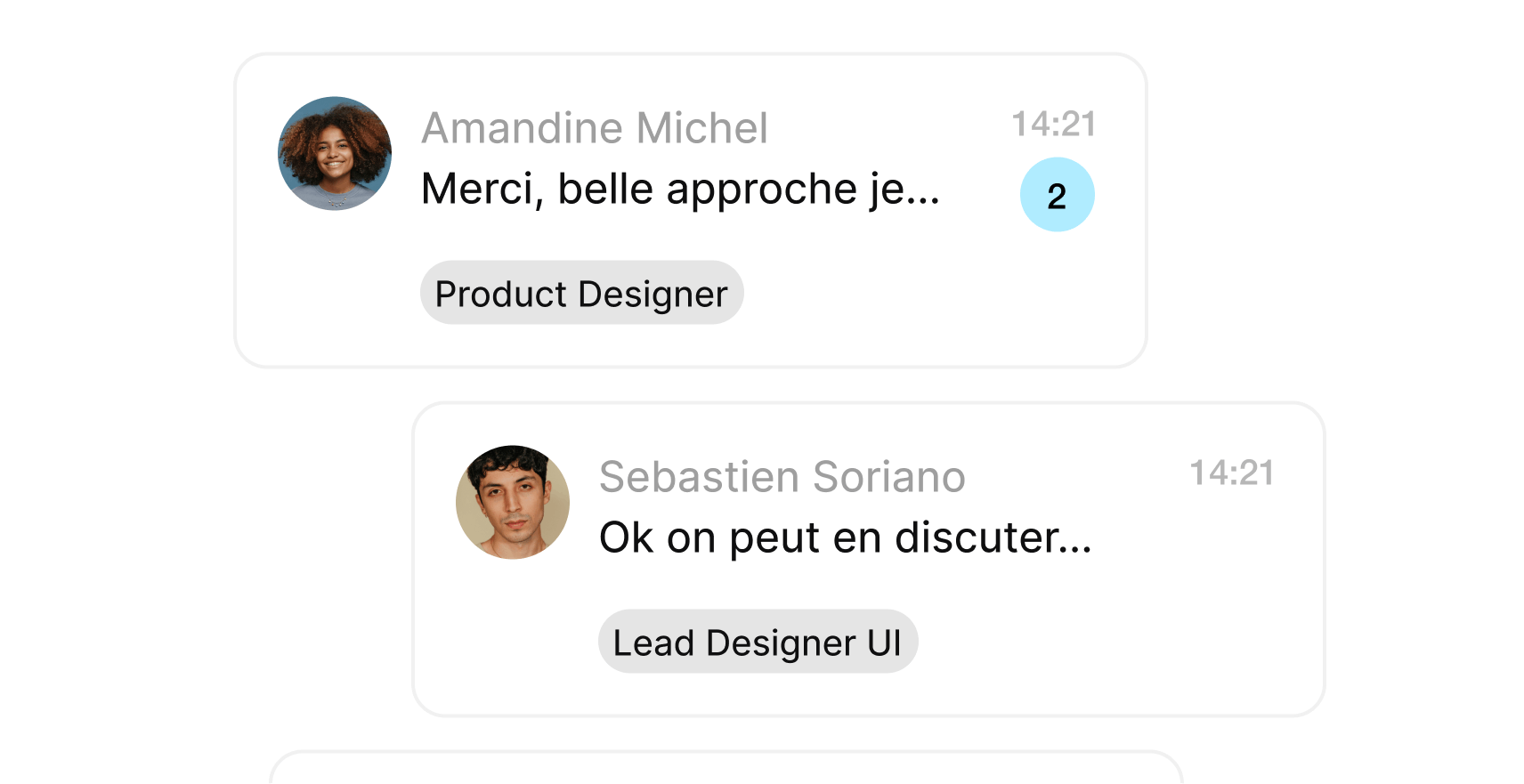Click the ellipsis ending Amandine's message preview
Image resolution: width=1524 pixels, height=784 pixels.
coord(923,199)
